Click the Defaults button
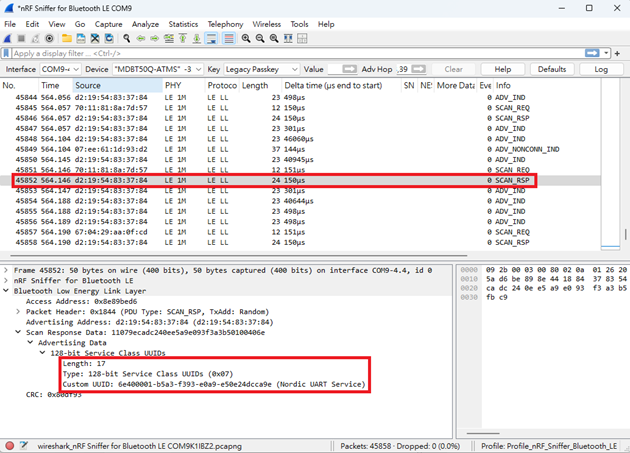 coord(551,69)
